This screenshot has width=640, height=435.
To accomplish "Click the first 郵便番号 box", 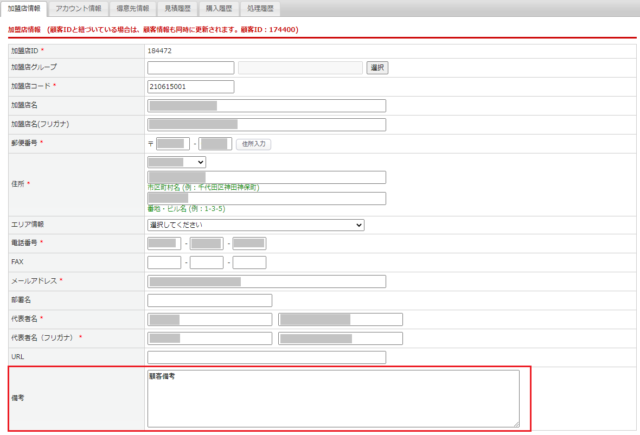I will click(x=172, y=144).
